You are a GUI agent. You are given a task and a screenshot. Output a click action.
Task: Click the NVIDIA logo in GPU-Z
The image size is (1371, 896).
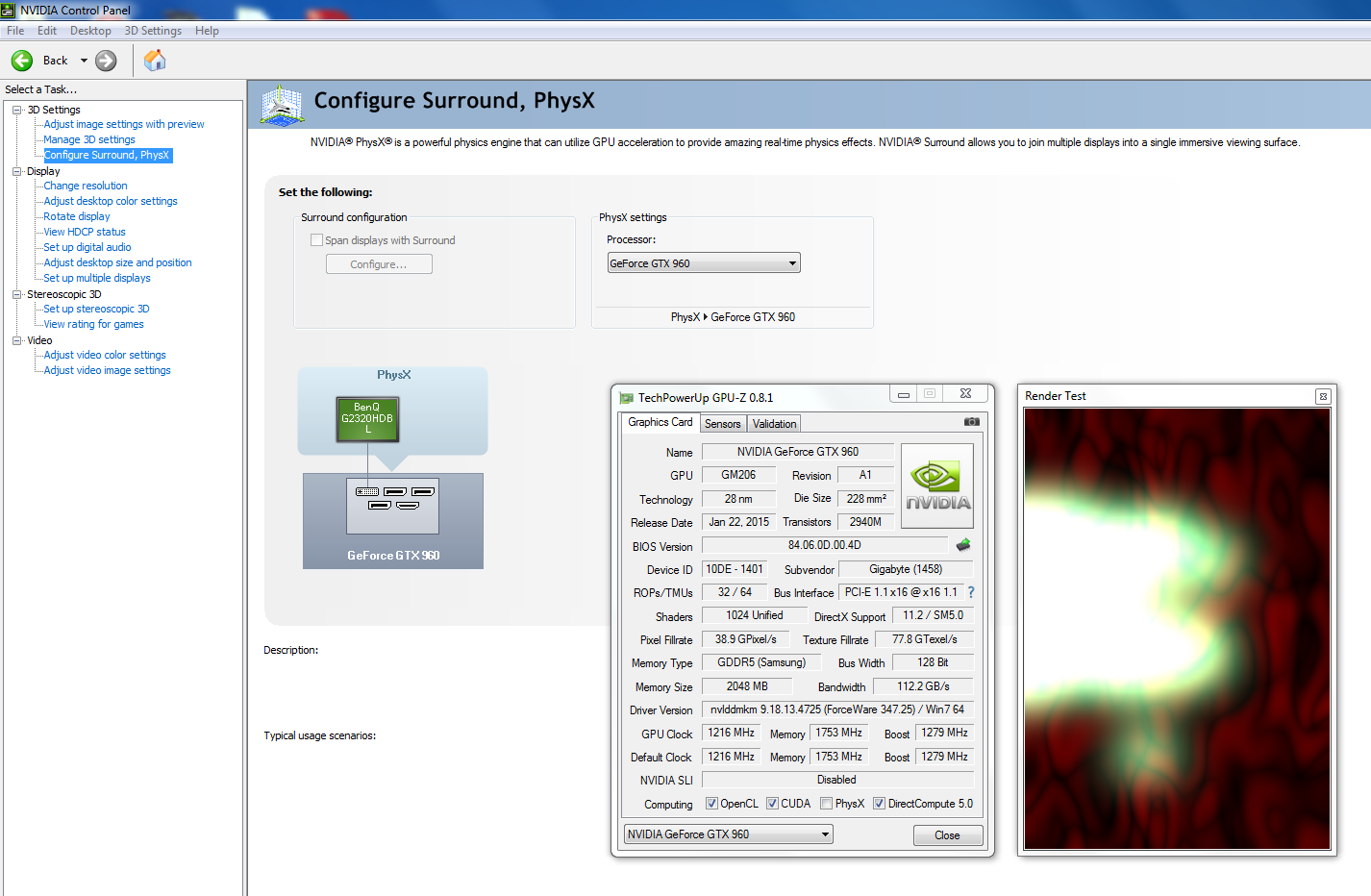937,485
